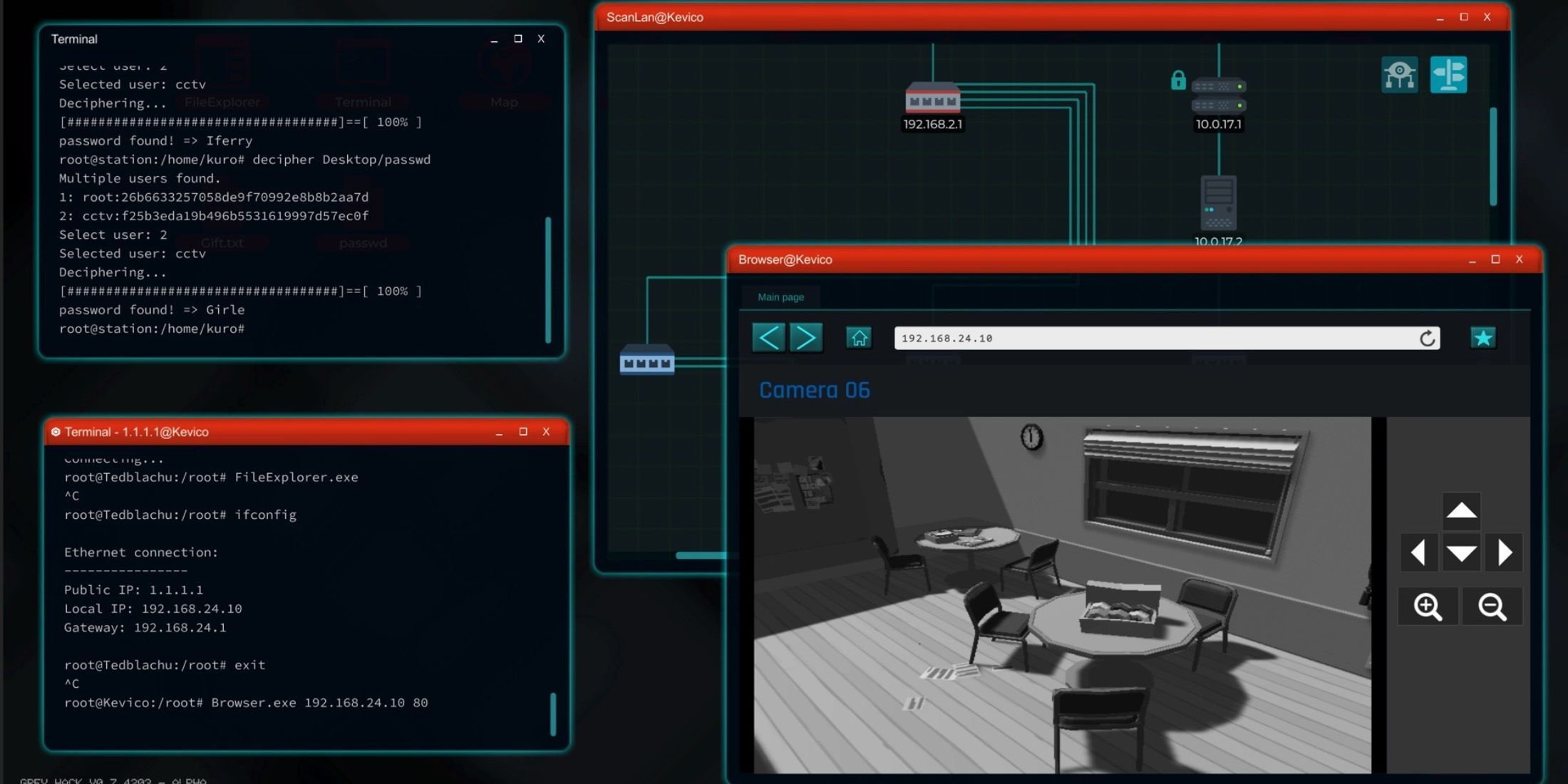The image size is (1568, 784).
Task: Click the Camera 06 heading
Action: 815,391
